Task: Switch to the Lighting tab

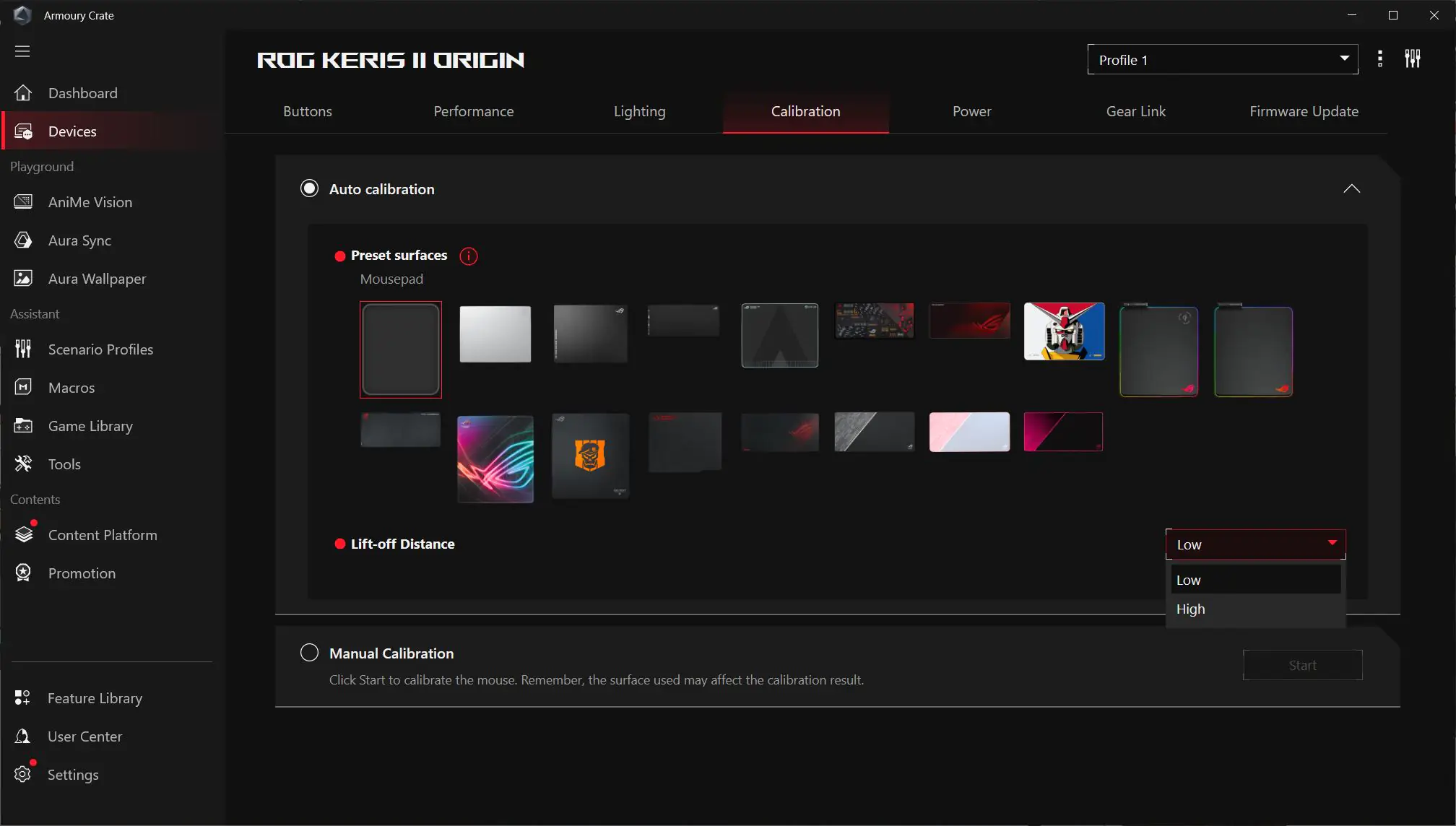Action: pyautogui.click(x=639, y=111)
